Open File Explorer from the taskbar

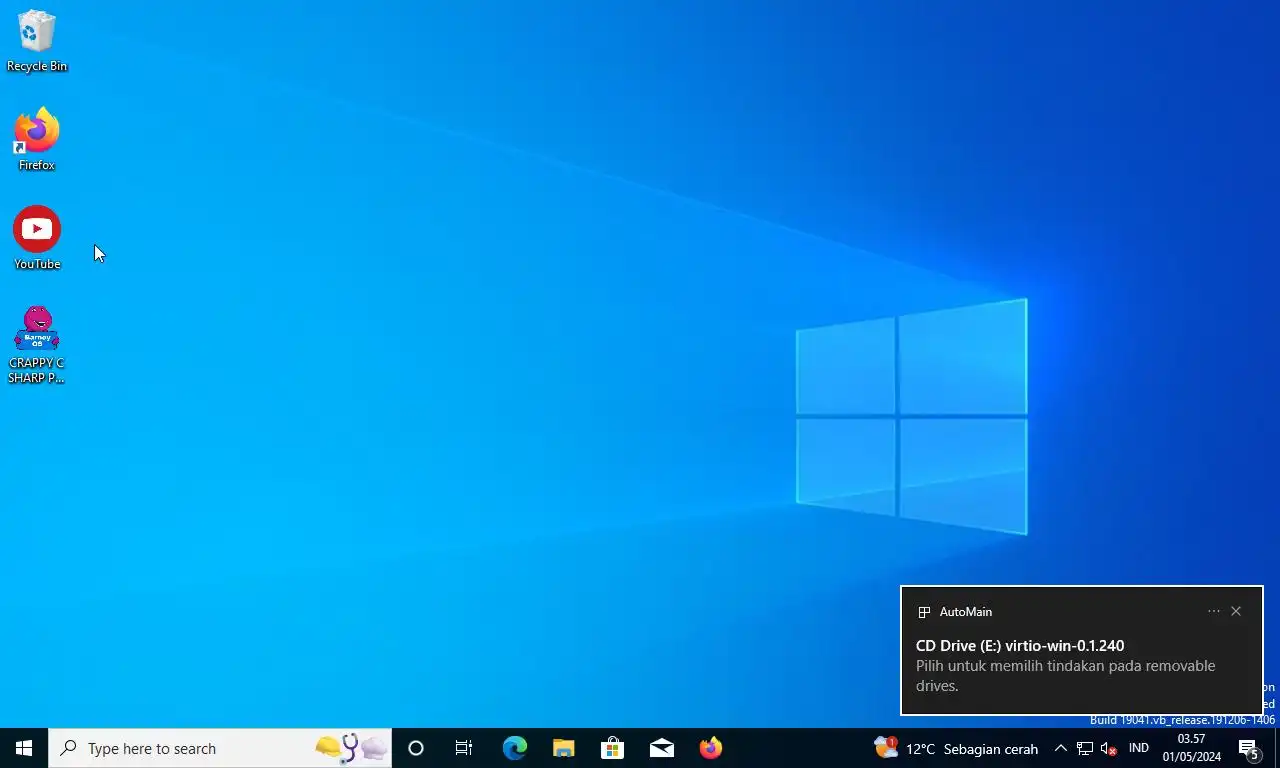[563, 748]
